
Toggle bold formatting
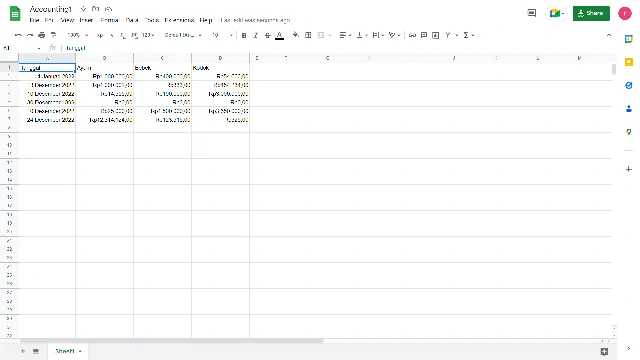244,35
